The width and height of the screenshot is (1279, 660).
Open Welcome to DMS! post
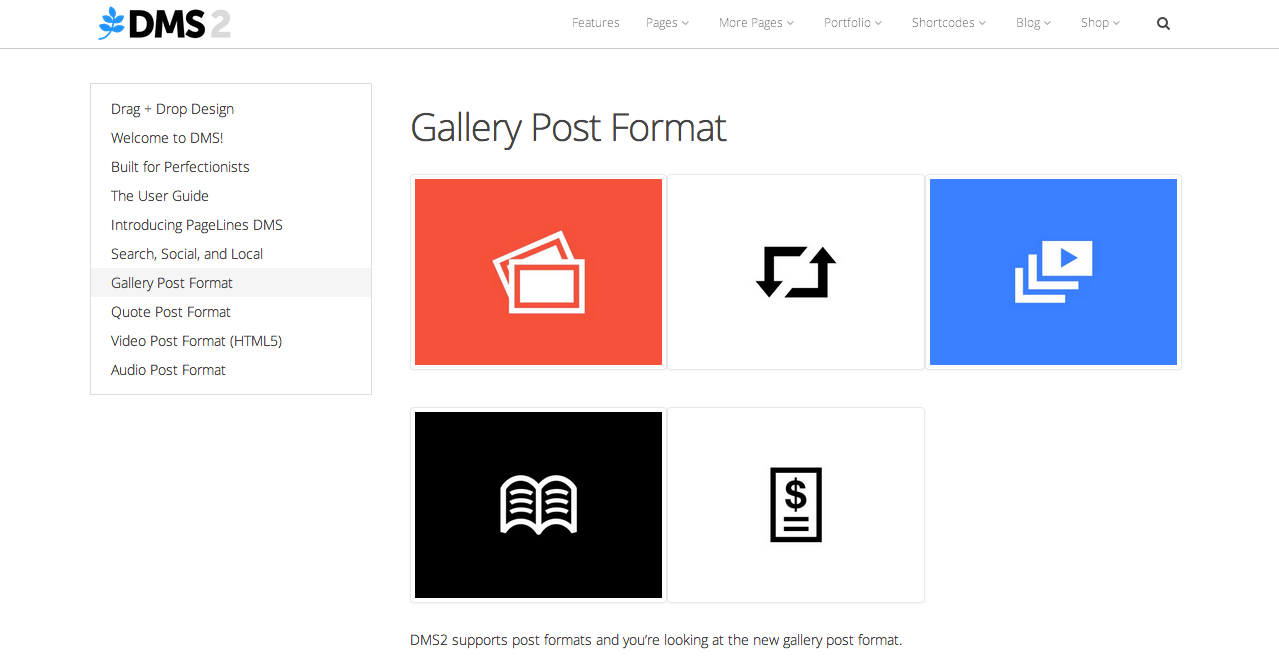[x=167, y=138]
